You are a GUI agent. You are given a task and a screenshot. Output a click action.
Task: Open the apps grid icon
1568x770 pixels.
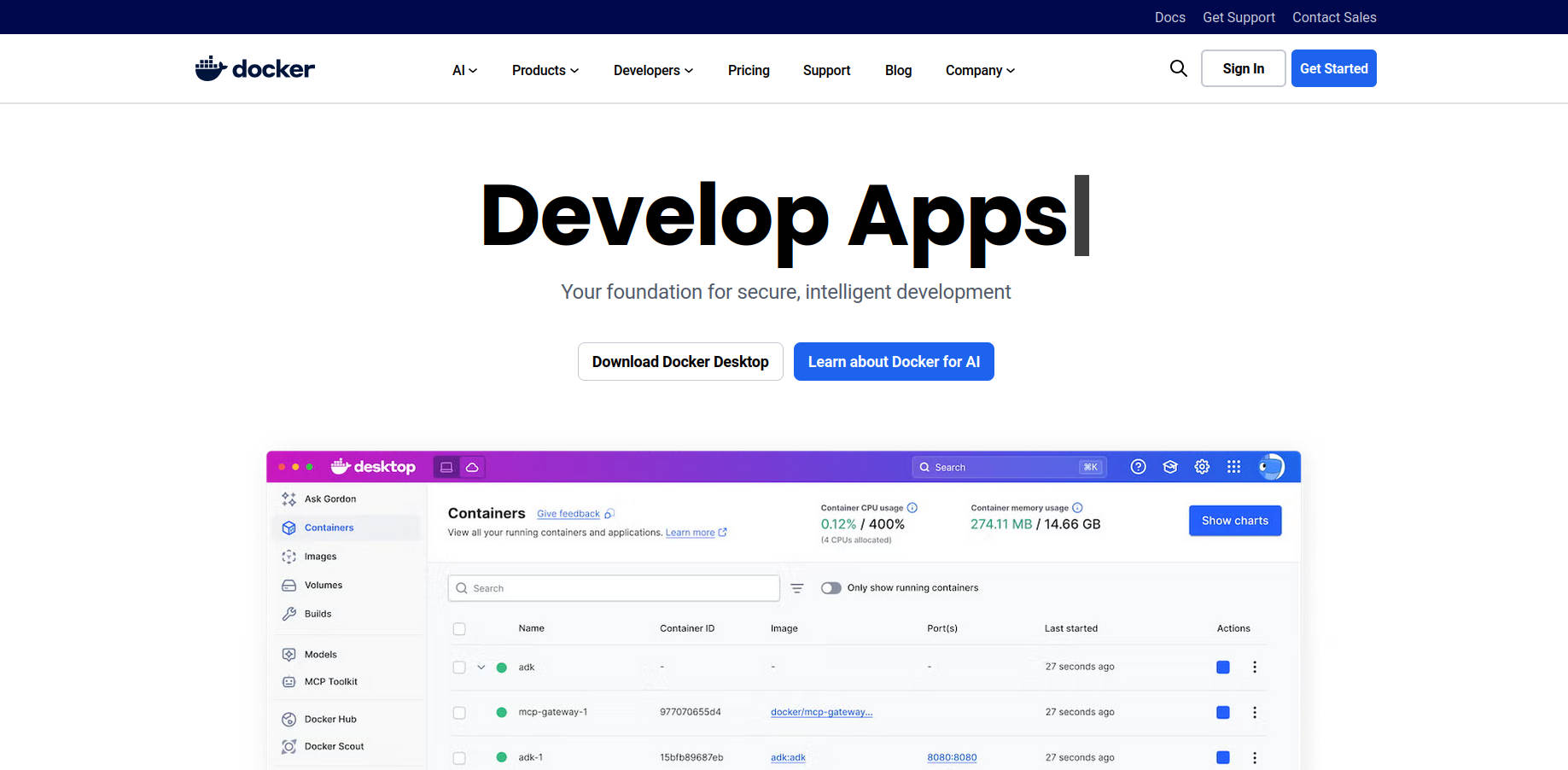1233,467
